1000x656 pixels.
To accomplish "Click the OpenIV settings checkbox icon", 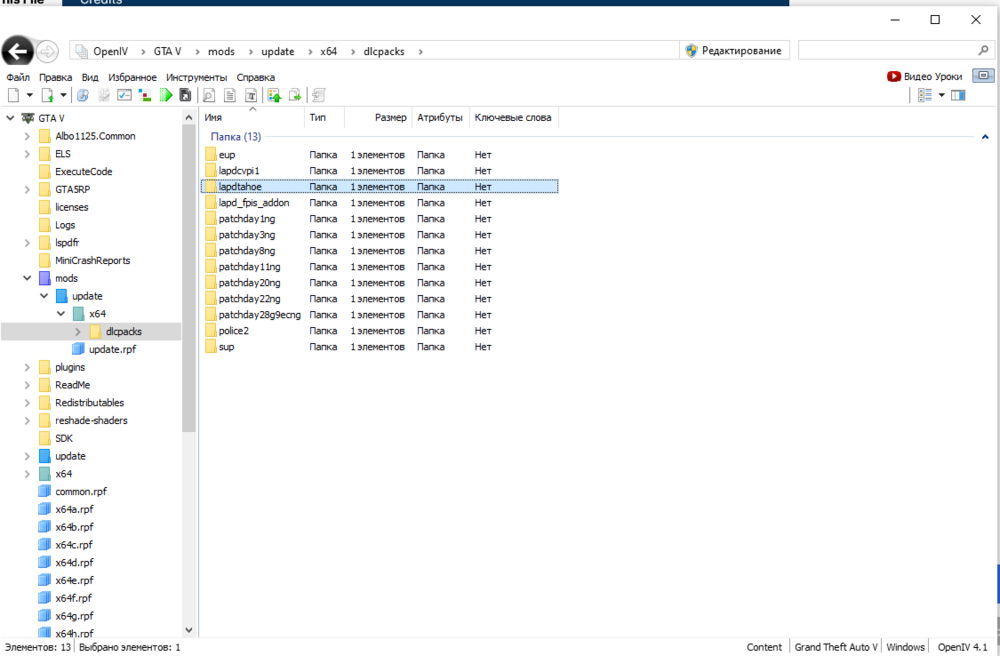I will click(123, 94).
